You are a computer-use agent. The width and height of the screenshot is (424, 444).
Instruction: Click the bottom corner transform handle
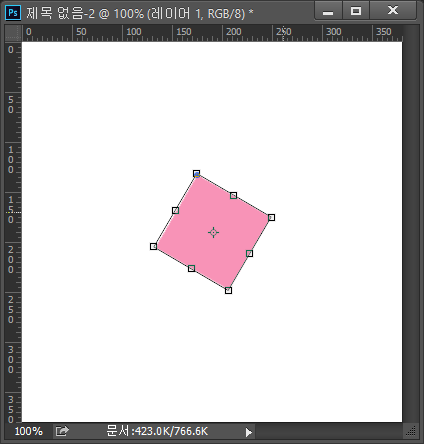[x=228, y=290]
